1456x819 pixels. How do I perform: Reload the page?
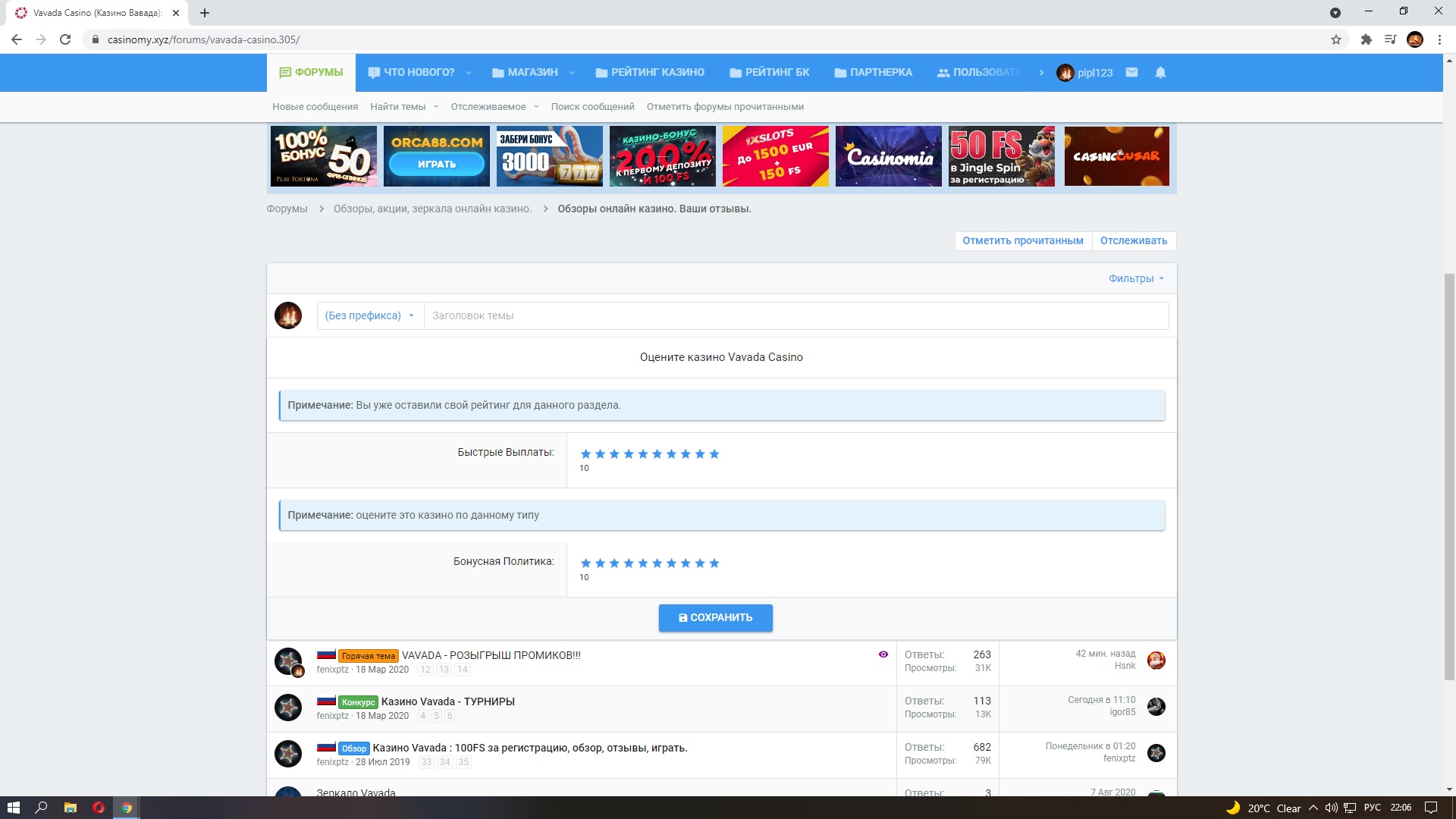[65, 39]
